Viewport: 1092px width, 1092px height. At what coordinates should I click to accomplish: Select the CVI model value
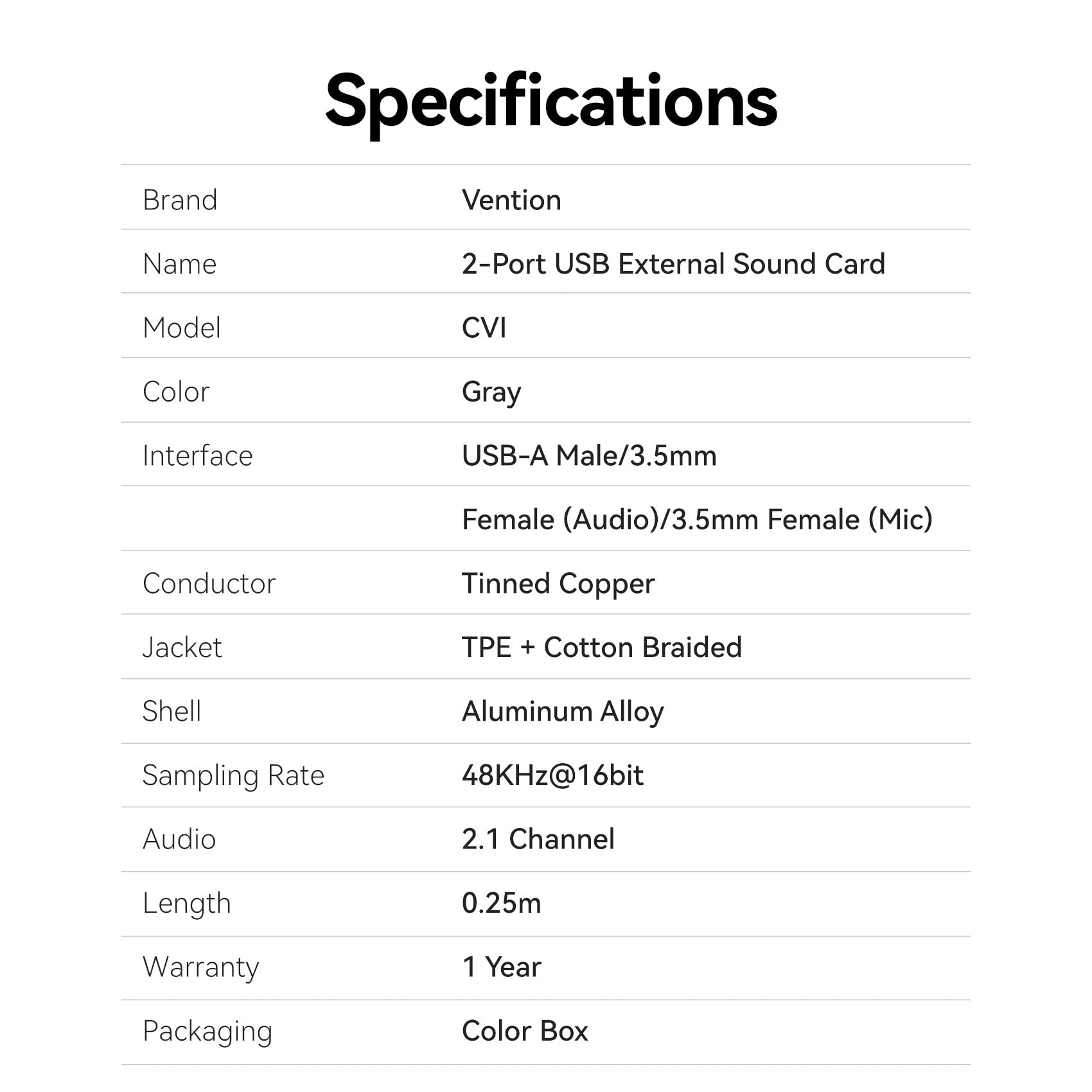tap(484, 328)
